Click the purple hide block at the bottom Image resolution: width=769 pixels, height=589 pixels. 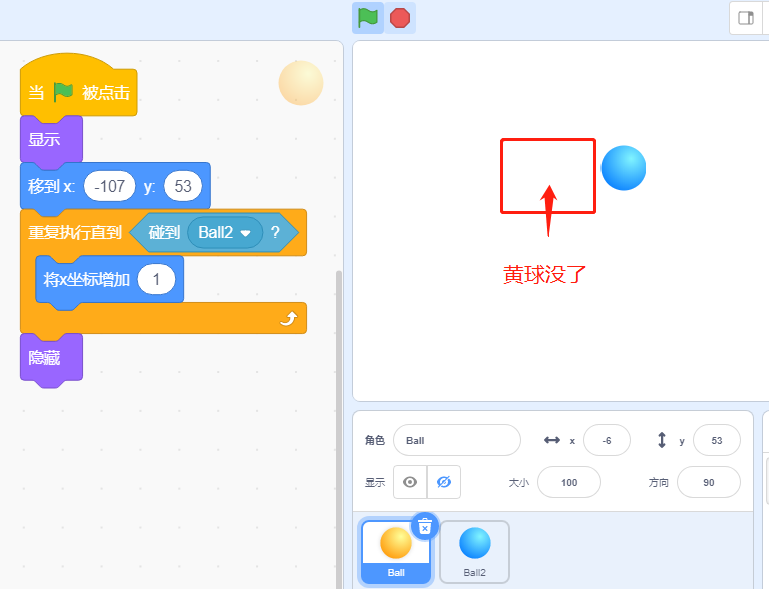(x=51, y=359)
